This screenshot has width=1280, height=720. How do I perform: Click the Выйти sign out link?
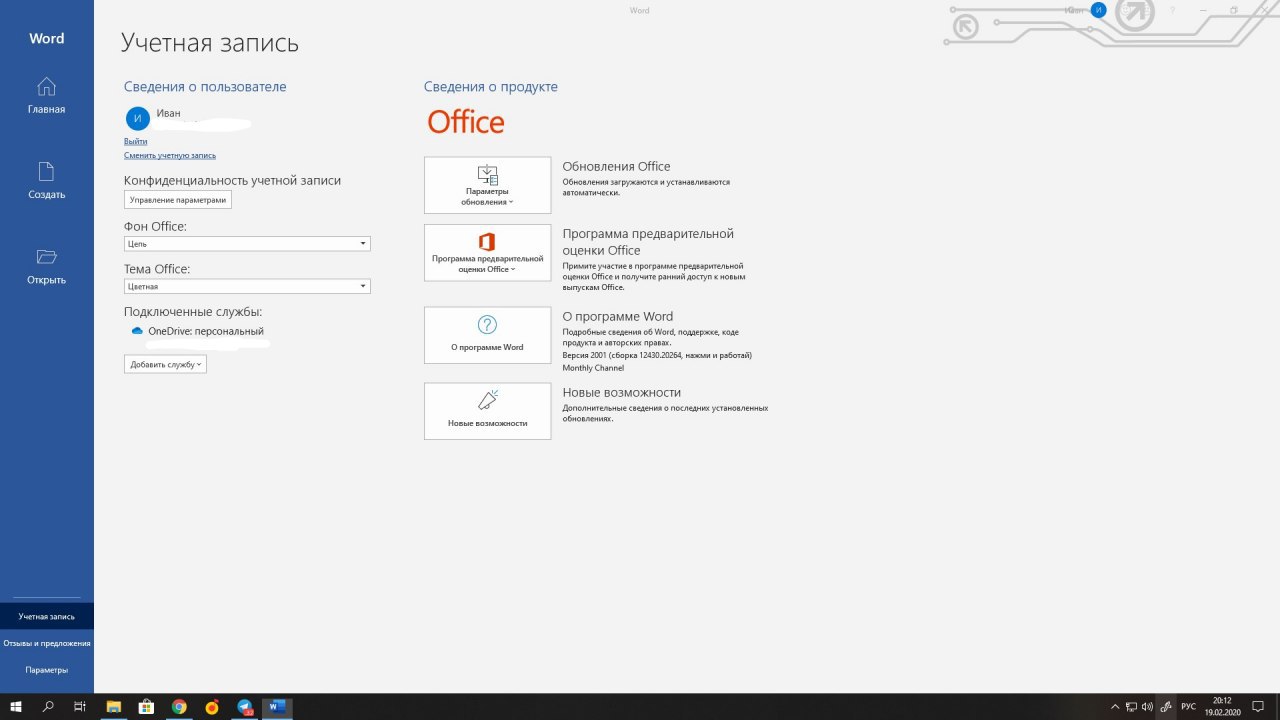(x=136, y=142)
